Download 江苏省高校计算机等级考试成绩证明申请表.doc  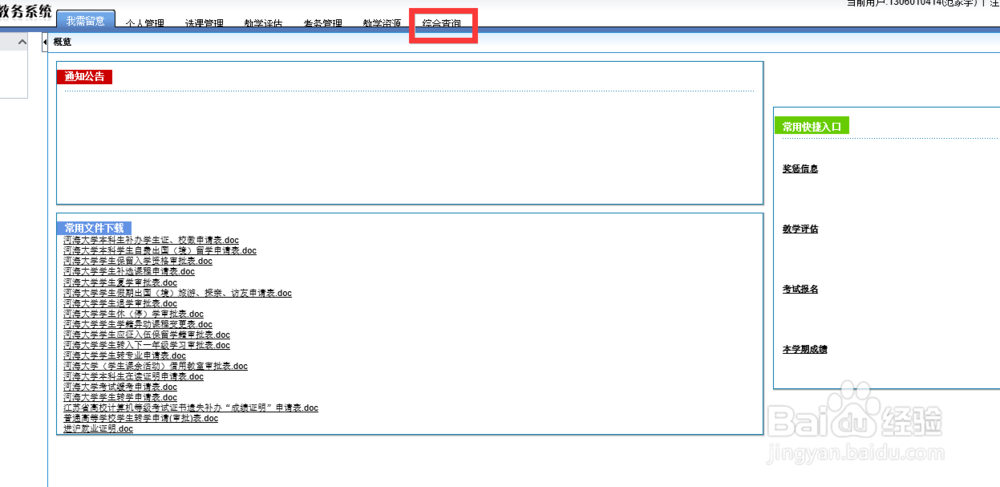pyautogui.click(x=191, y=408)
